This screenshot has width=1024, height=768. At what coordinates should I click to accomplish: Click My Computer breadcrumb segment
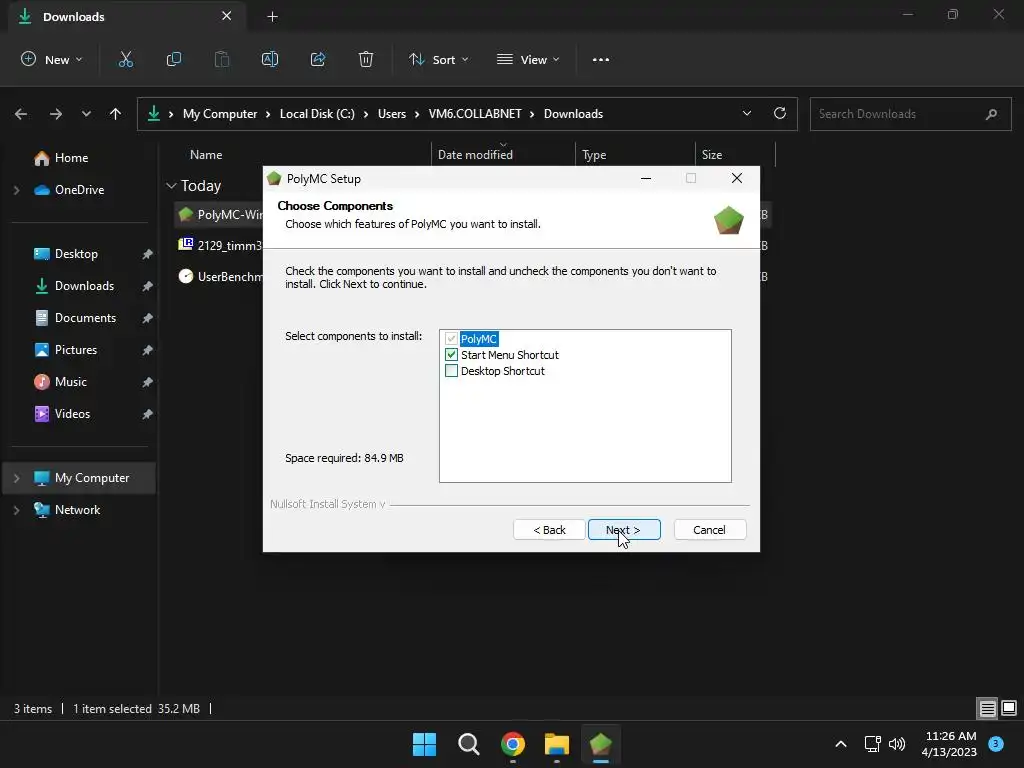point(220,114)
